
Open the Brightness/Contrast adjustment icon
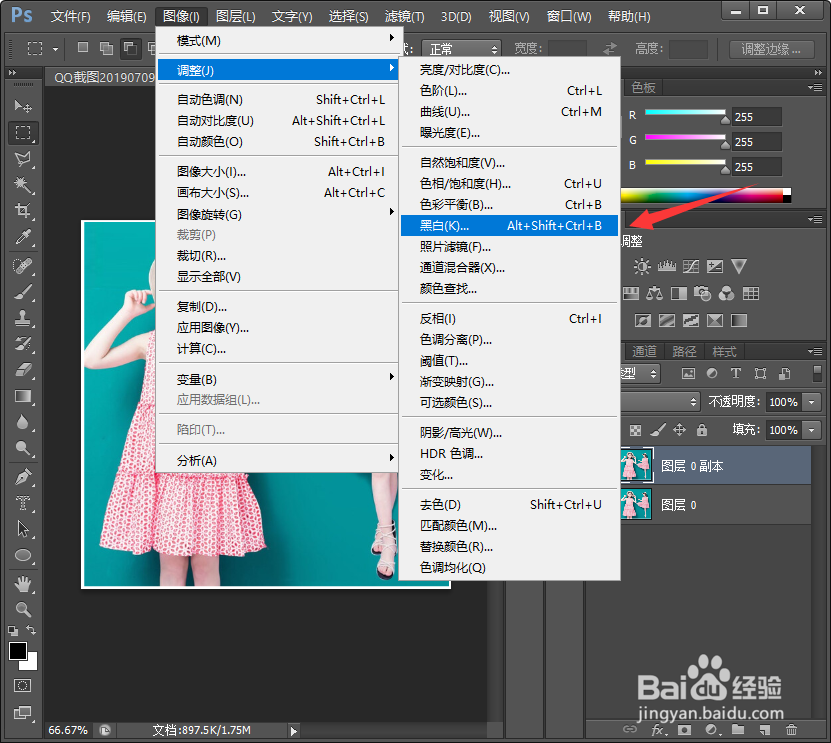(x=642, y=265)
